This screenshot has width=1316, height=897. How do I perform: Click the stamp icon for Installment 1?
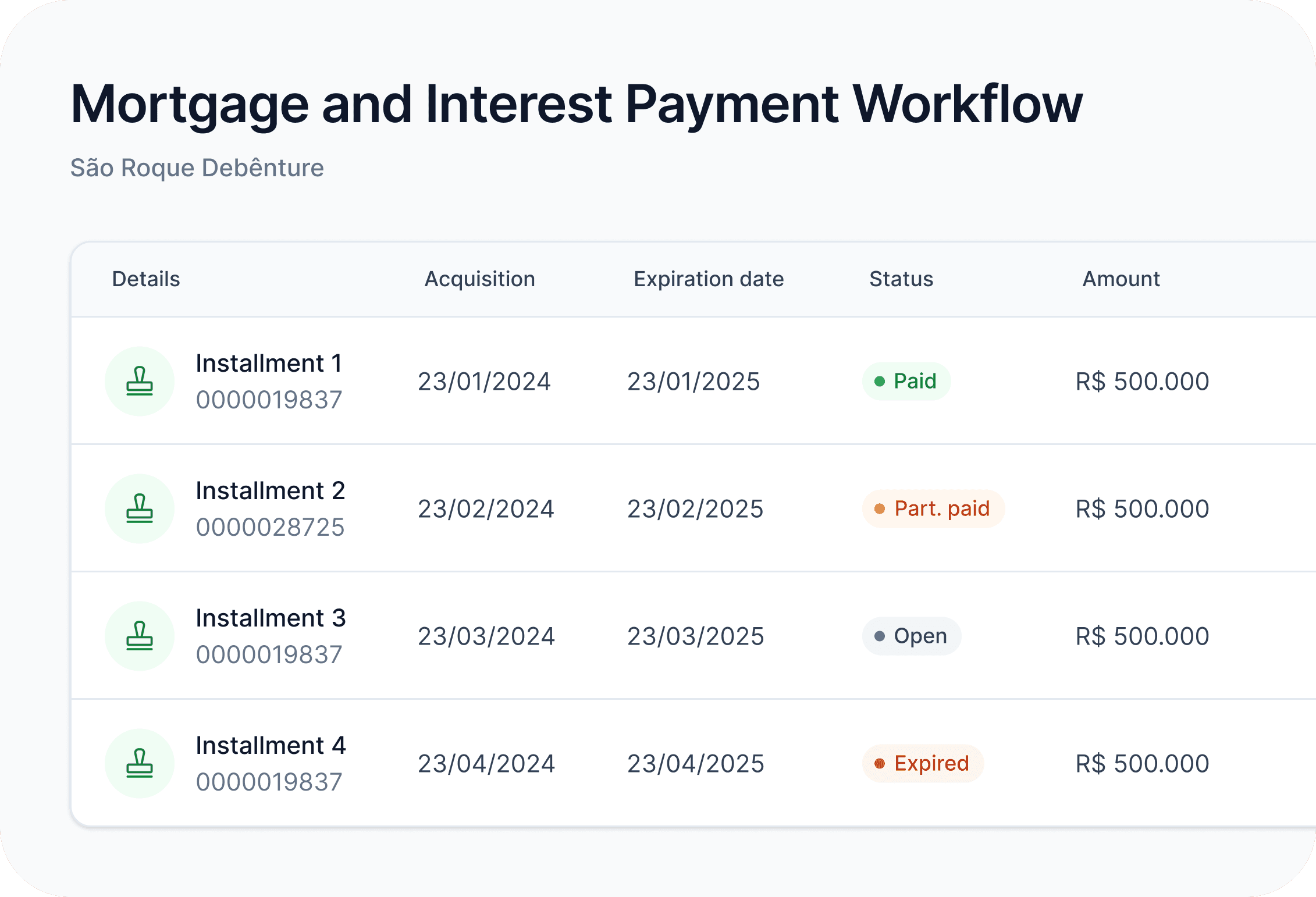(140, 382)
